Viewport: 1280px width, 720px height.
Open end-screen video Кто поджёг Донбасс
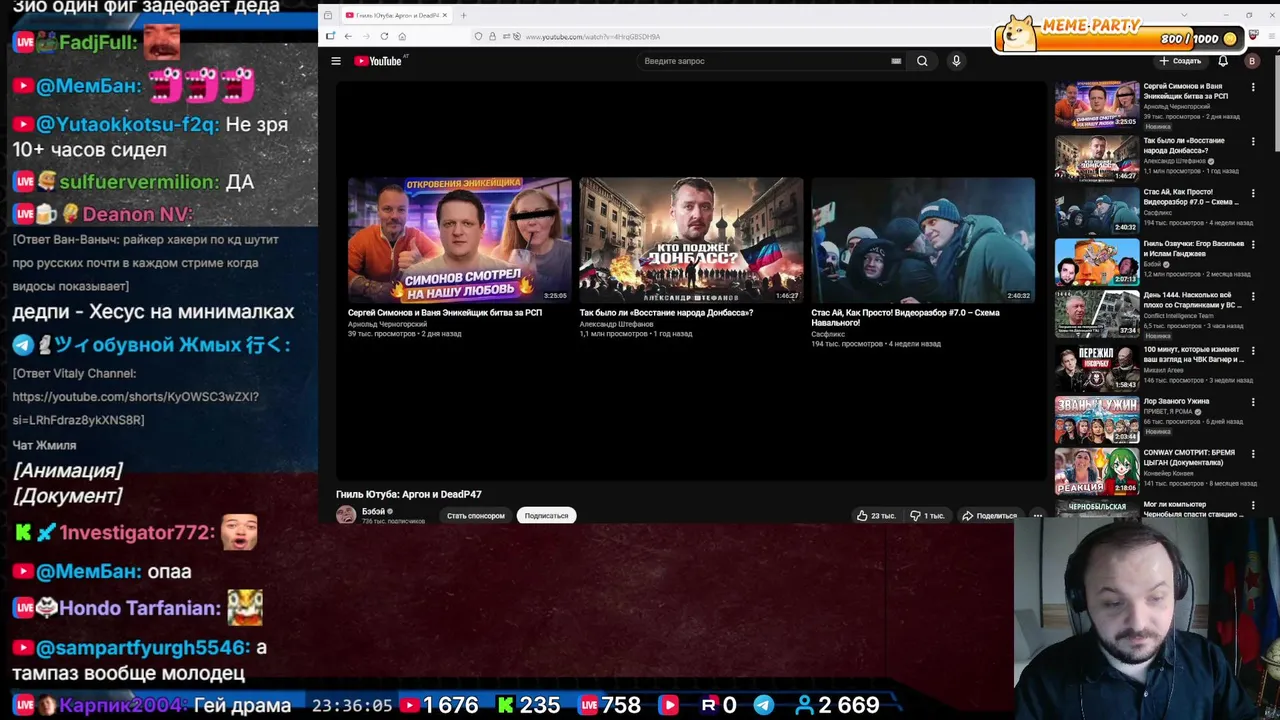click(691, 240)
